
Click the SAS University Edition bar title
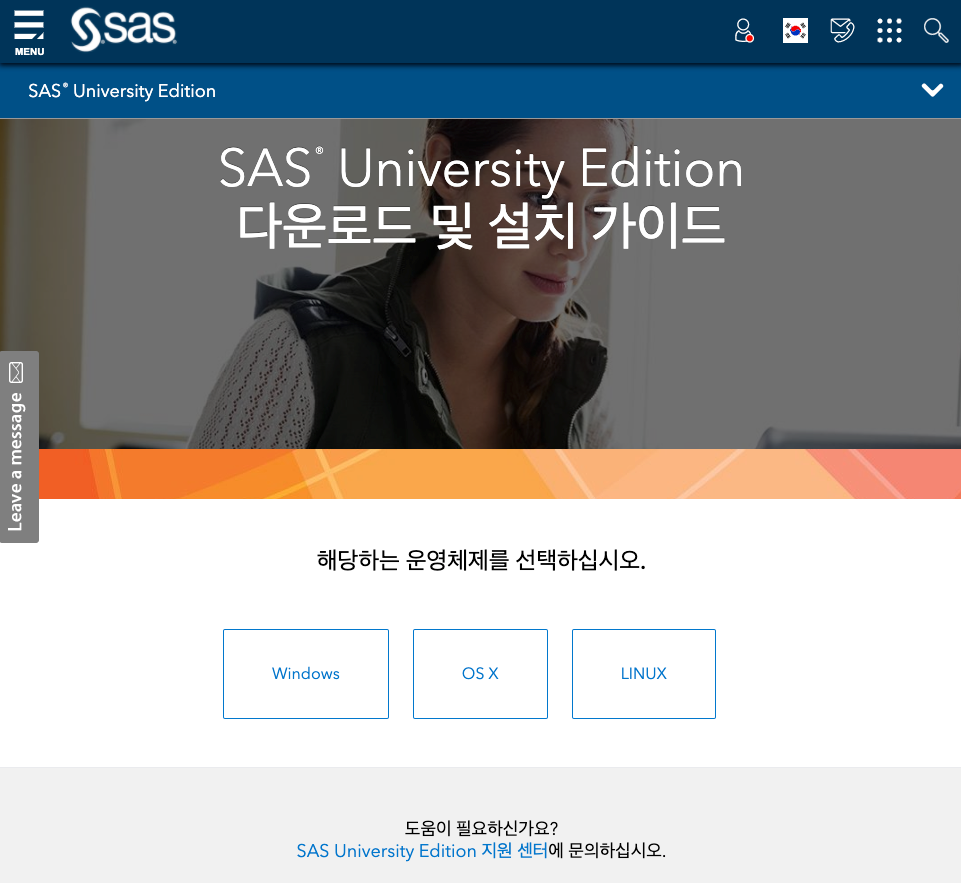tap(122, 91)
